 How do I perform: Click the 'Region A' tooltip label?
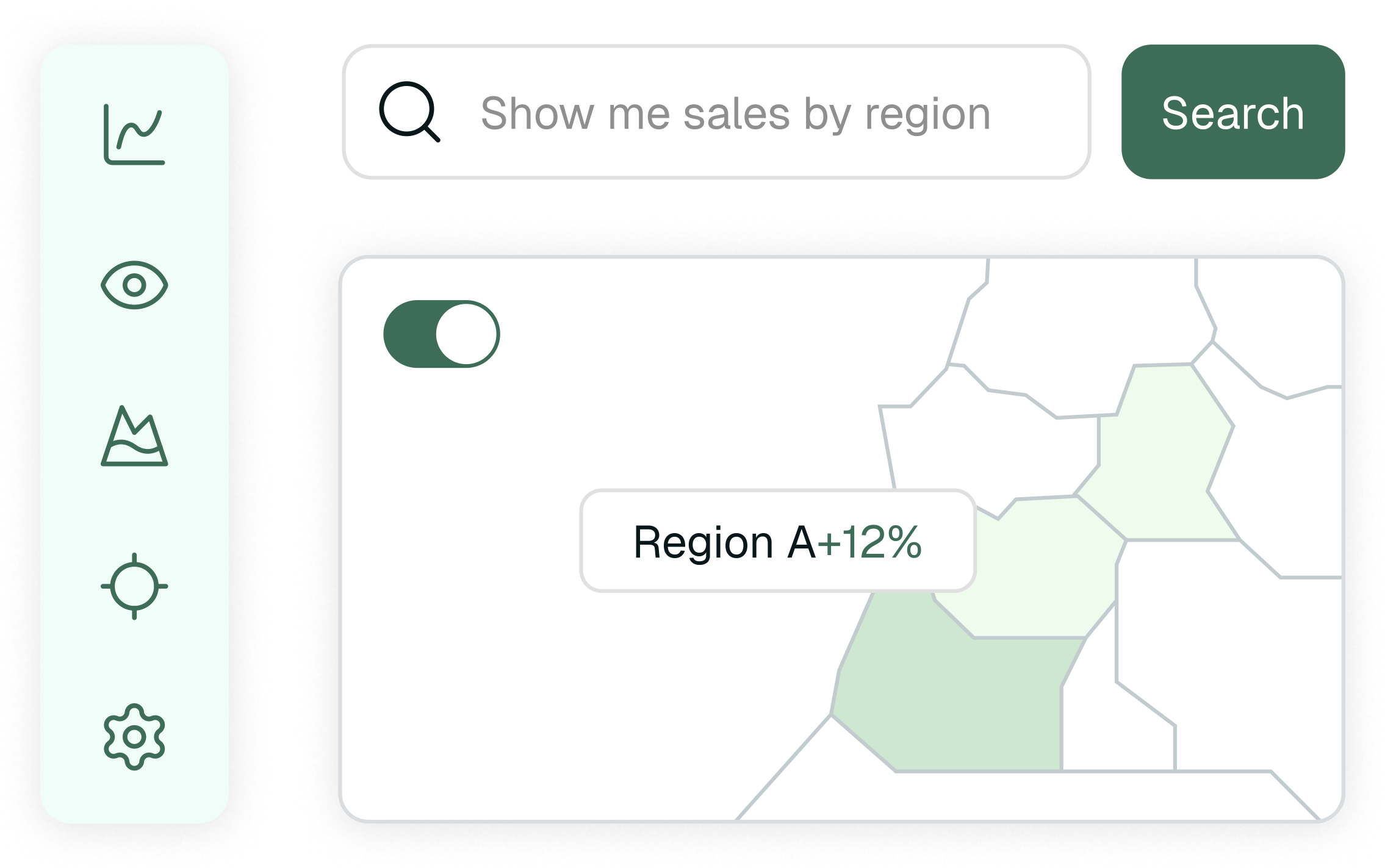coord(724,542)
